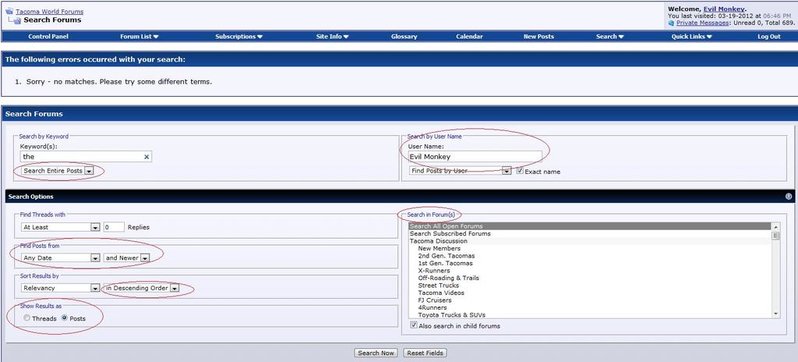The height and width of the screenshot is (362, 798).
Task: Open the Evil Monkey profile link
Action: [724, 9]
